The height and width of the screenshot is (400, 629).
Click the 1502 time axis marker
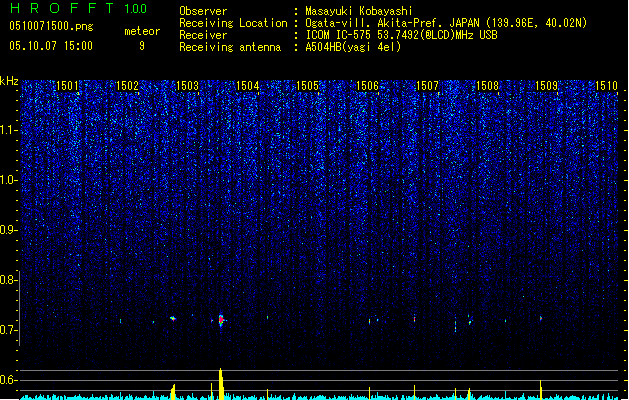[x=127, y=86]
